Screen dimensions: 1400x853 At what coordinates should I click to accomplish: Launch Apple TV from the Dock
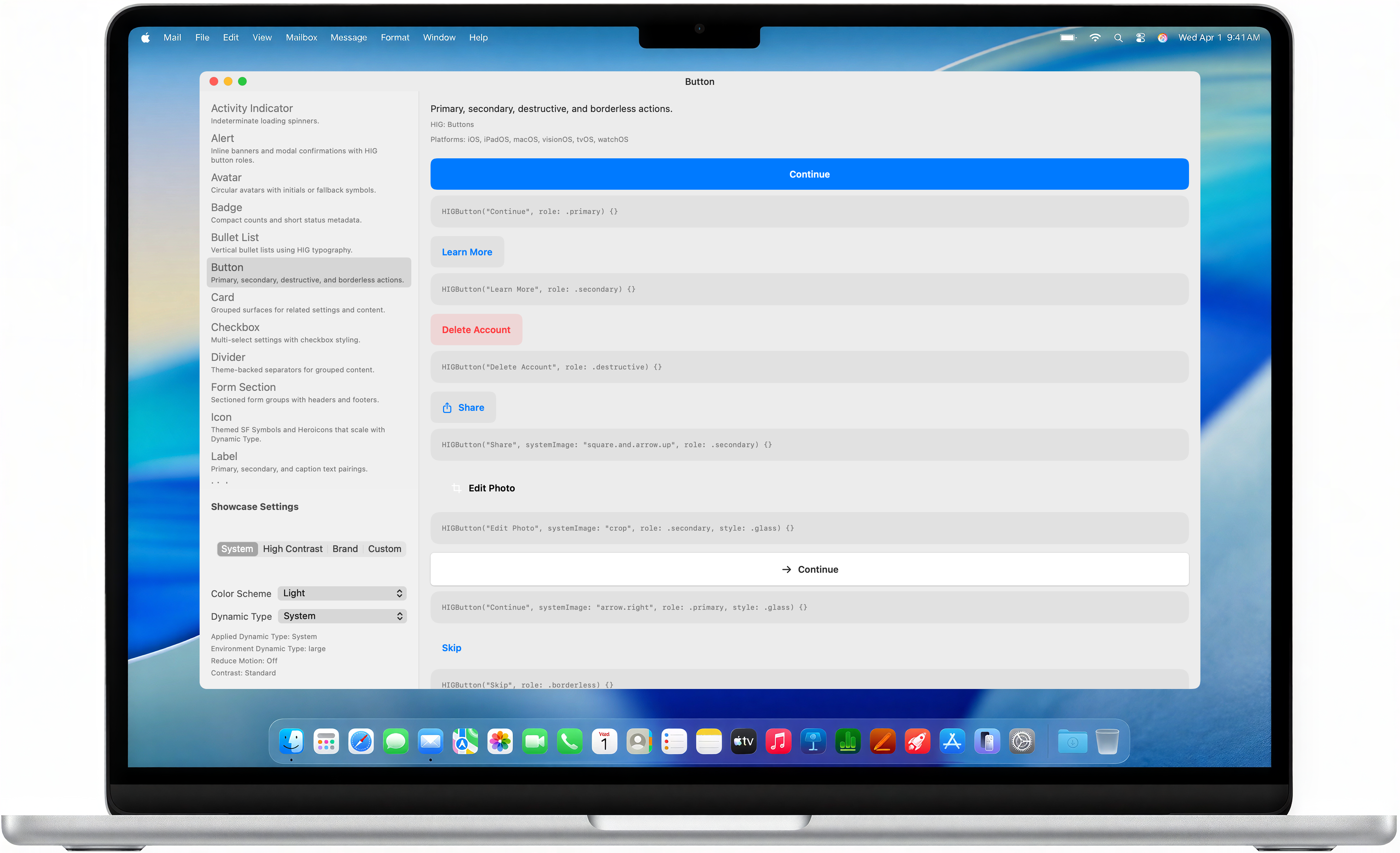point(744,741)
